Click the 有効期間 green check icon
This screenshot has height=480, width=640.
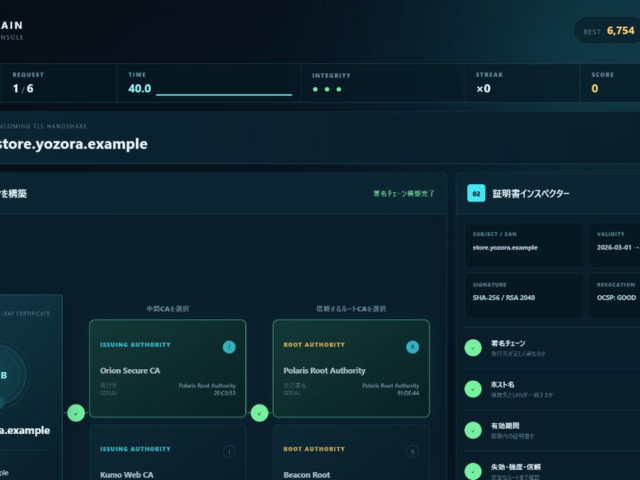473,430
